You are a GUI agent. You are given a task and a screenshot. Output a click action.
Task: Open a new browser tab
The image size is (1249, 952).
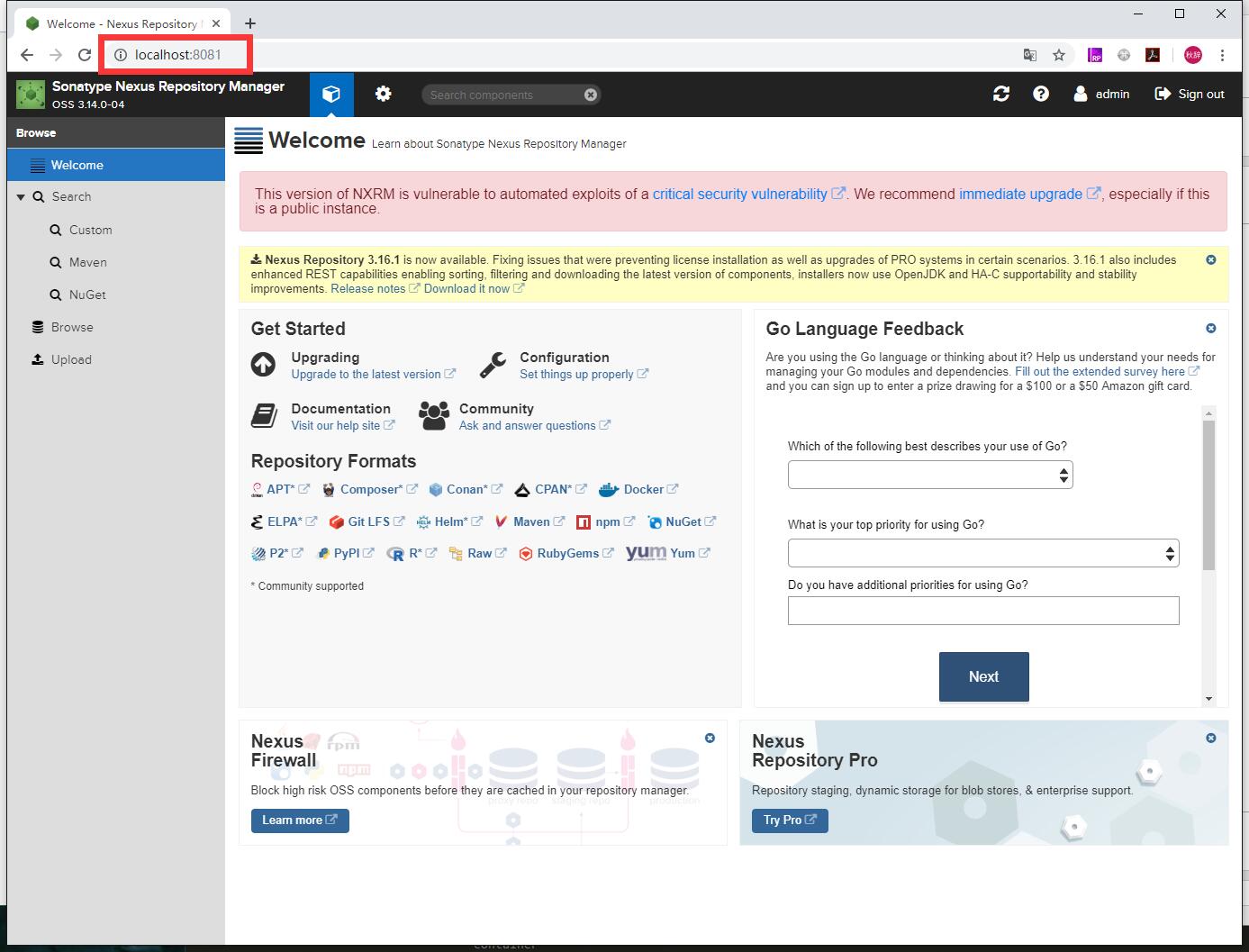click(250, 23)
